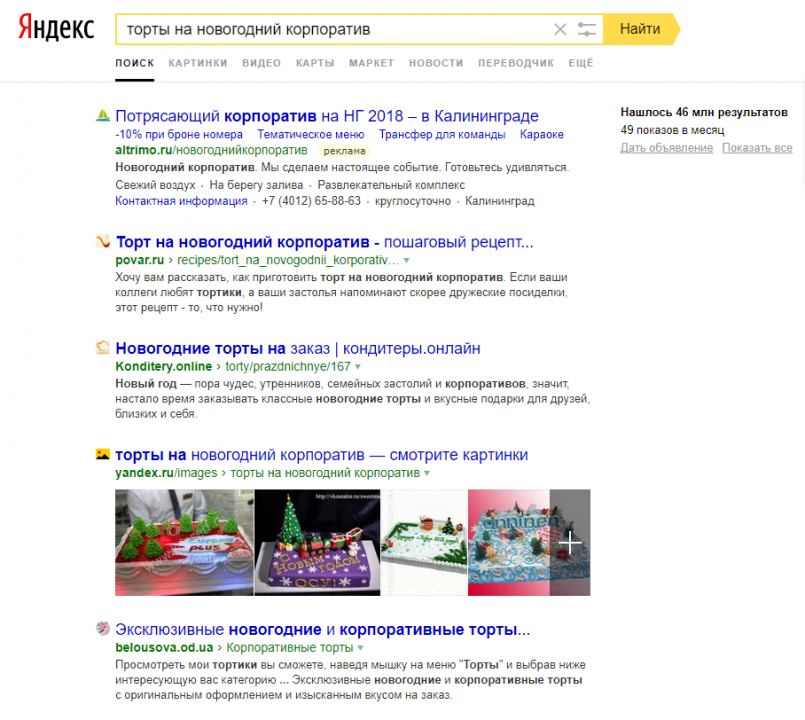Clear the search query with the X icon
This screenshot has width=805, height=720.
560,29
